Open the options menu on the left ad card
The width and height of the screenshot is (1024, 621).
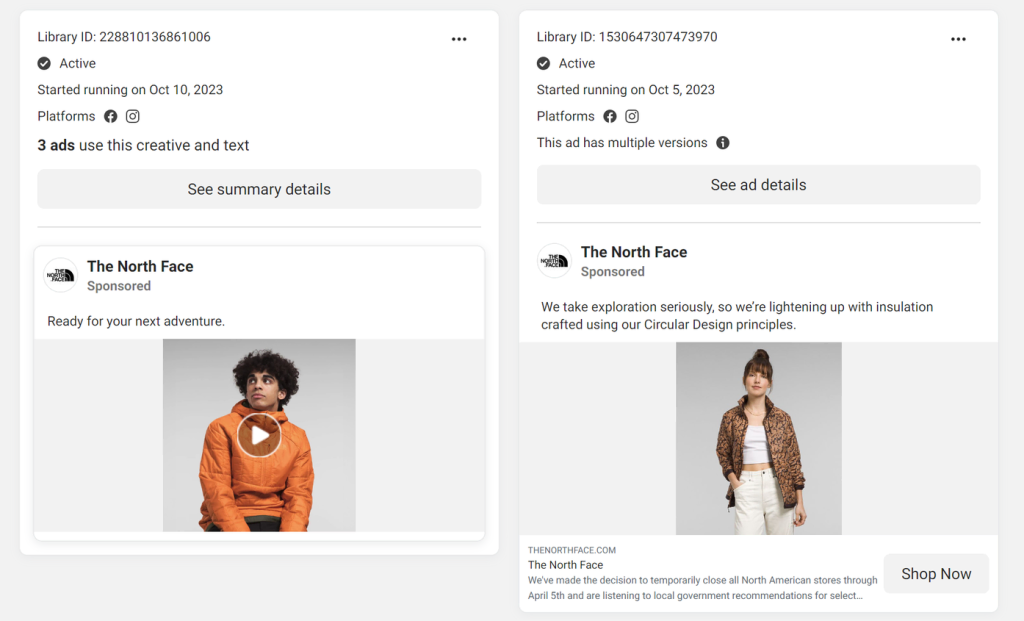pyautogui.click(x=459, y=38)
